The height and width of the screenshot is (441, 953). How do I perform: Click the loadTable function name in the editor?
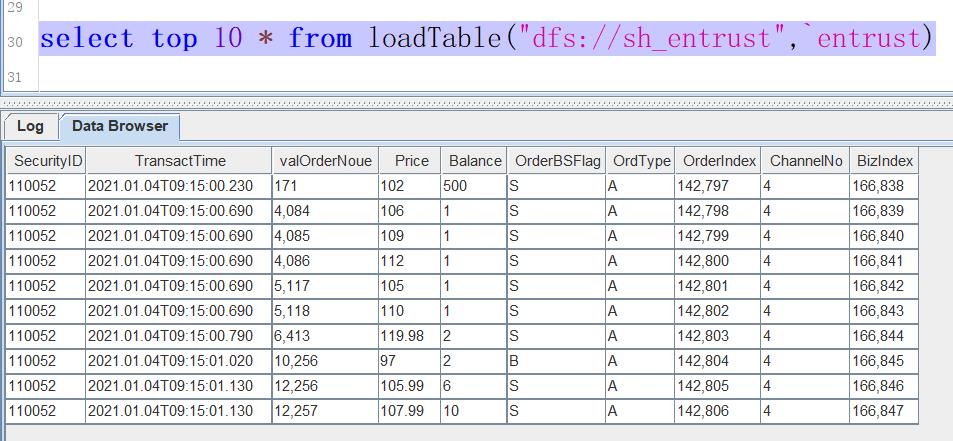pos(433,40)
